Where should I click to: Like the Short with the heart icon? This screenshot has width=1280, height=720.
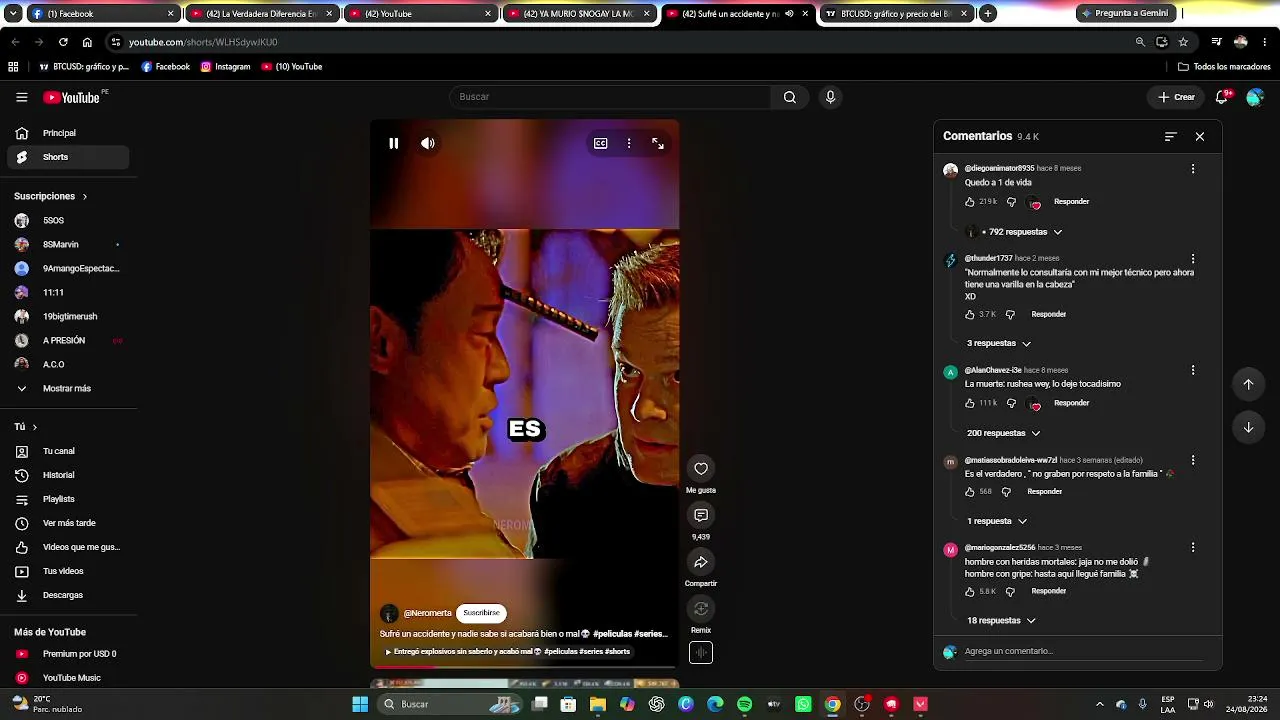[701, 469]
